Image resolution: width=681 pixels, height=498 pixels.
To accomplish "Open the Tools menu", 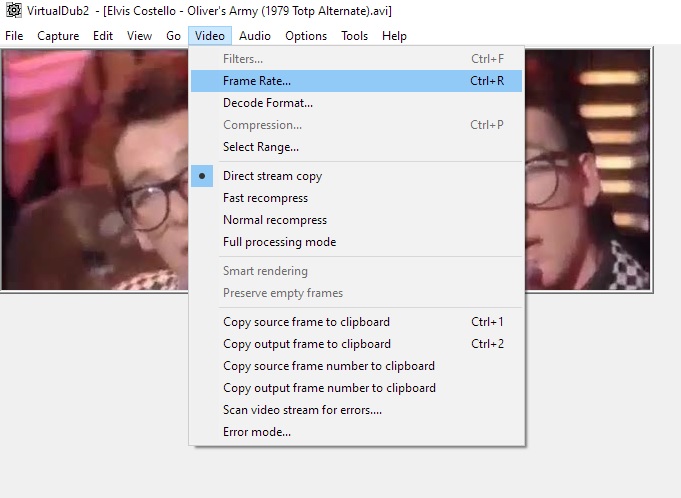I will 354,36.
